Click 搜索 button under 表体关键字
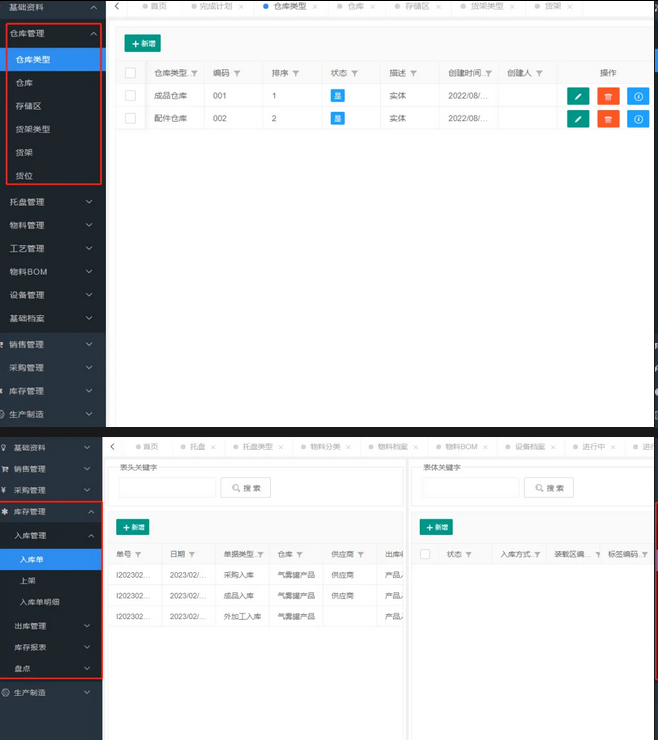 point(549,488)
